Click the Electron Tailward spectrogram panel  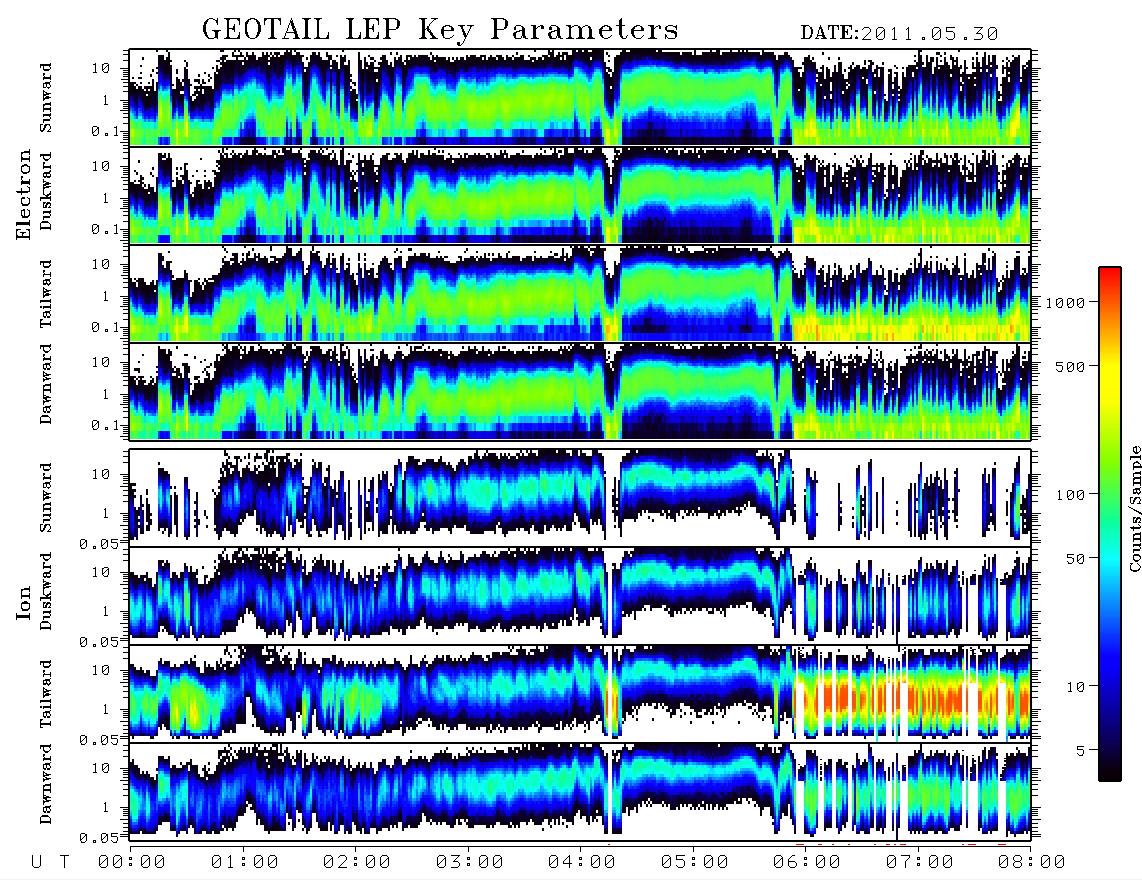580,294
